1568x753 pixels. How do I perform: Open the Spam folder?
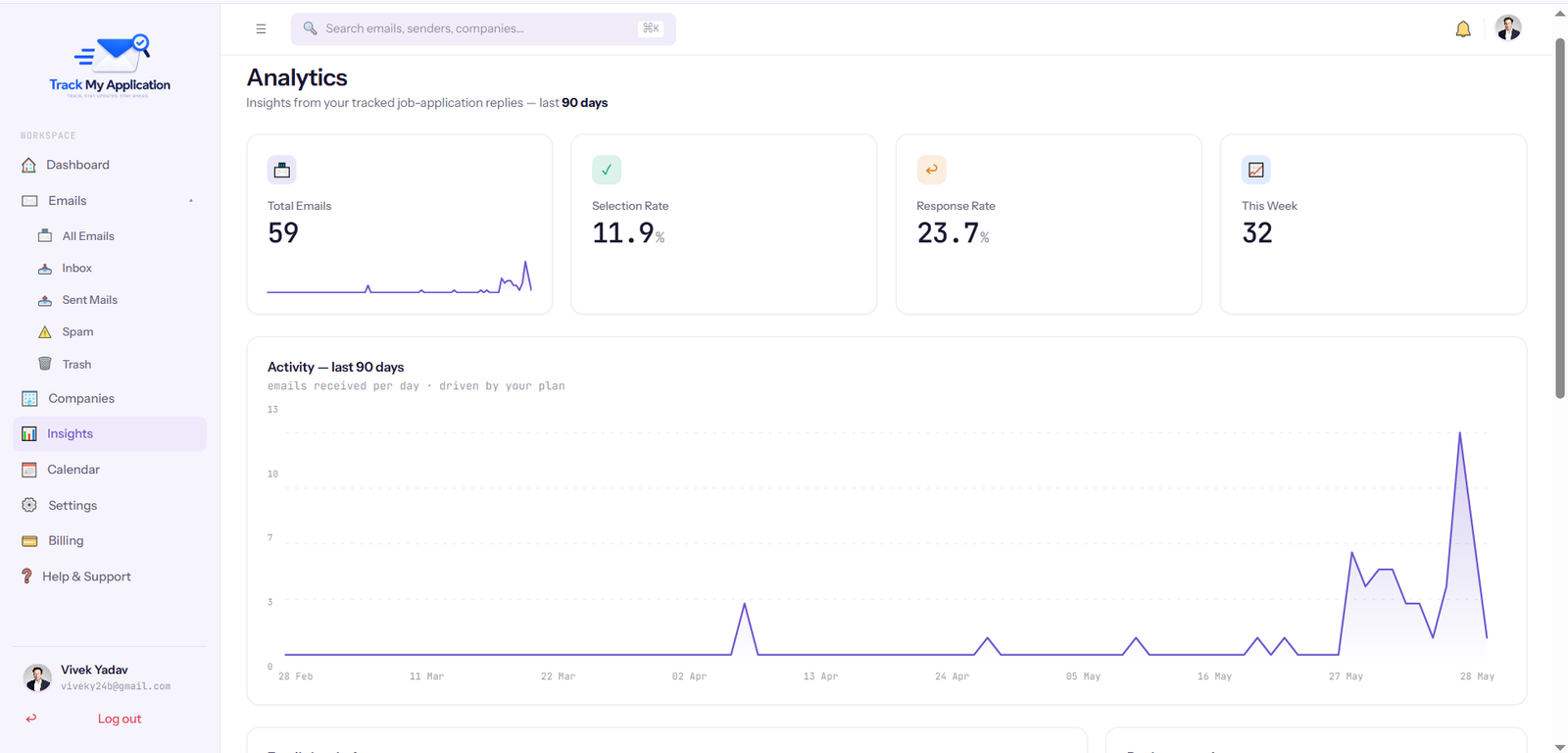click(78, 332)
